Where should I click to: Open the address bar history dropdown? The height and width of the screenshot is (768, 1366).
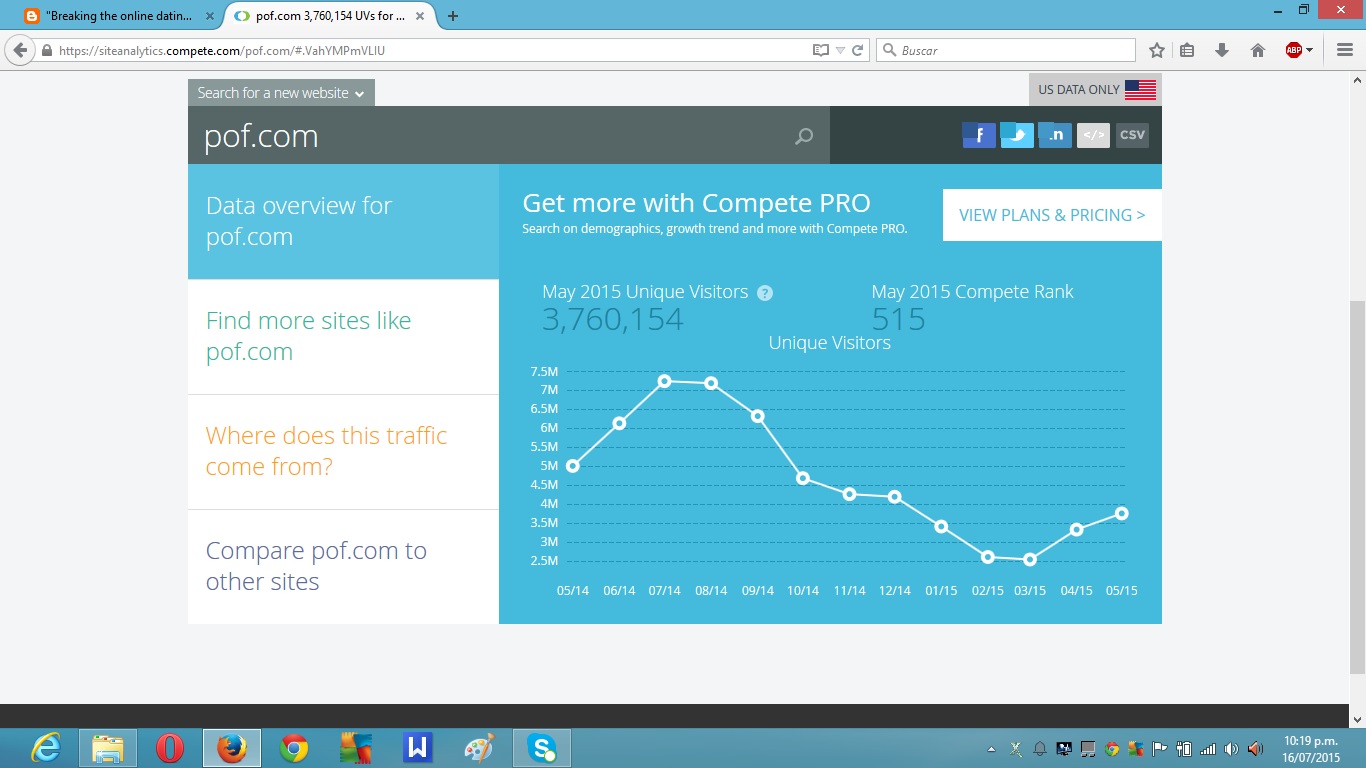coord(841,50)
